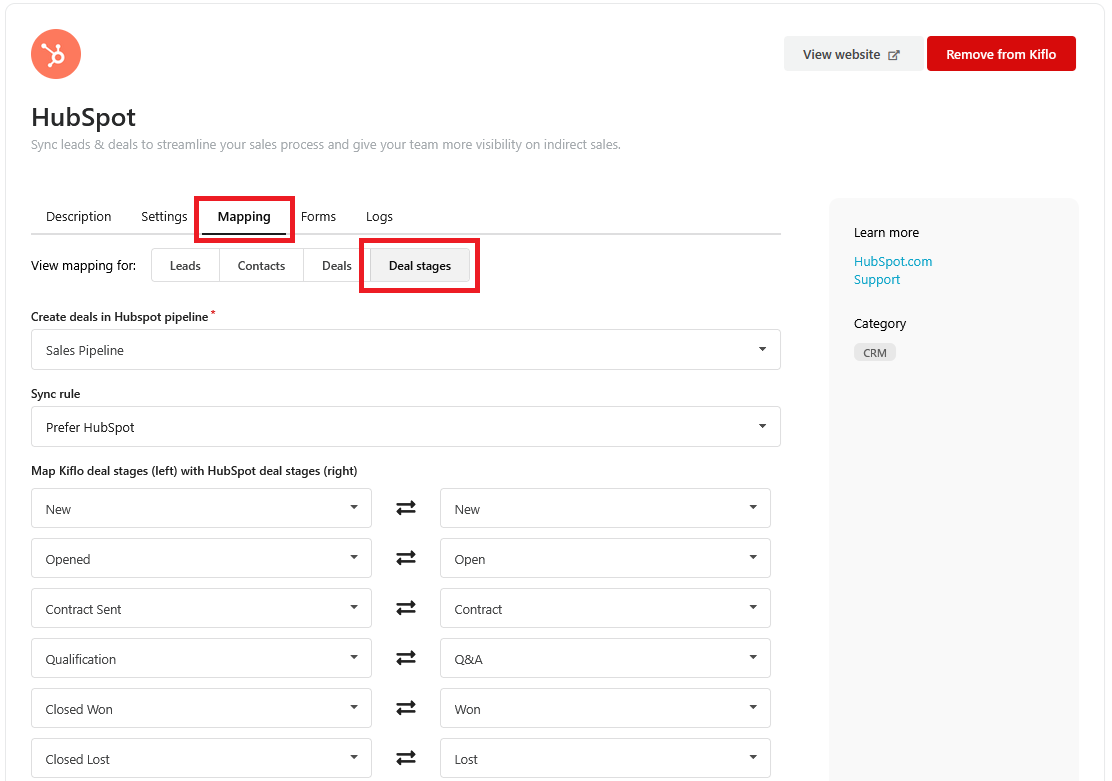Open the Forms tab
The width and height of the screenshot is (1112, 781).
318,216
